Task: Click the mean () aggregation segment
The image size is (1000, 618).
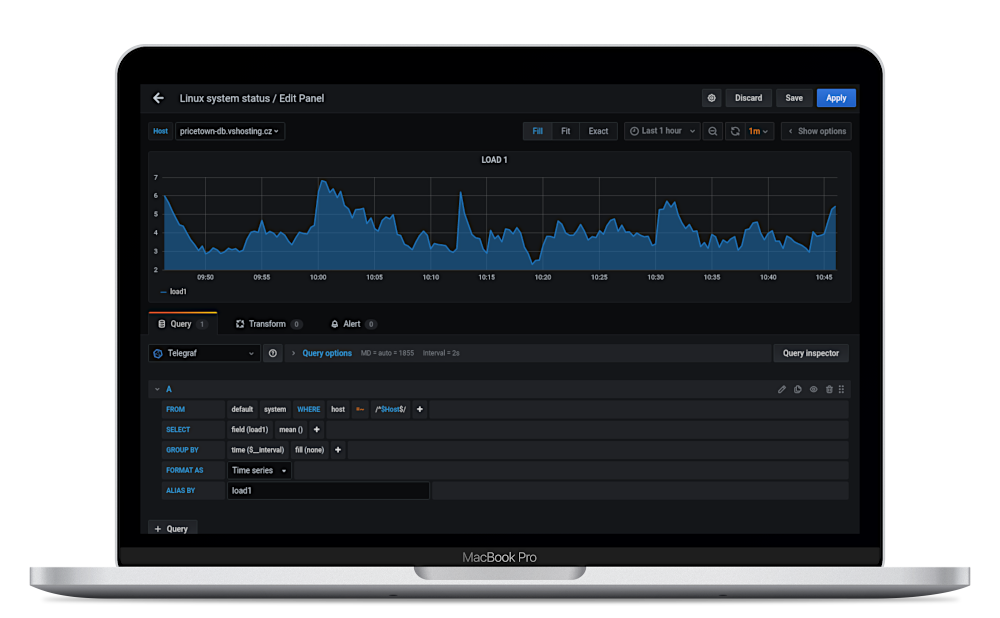Action: (291, 430)
